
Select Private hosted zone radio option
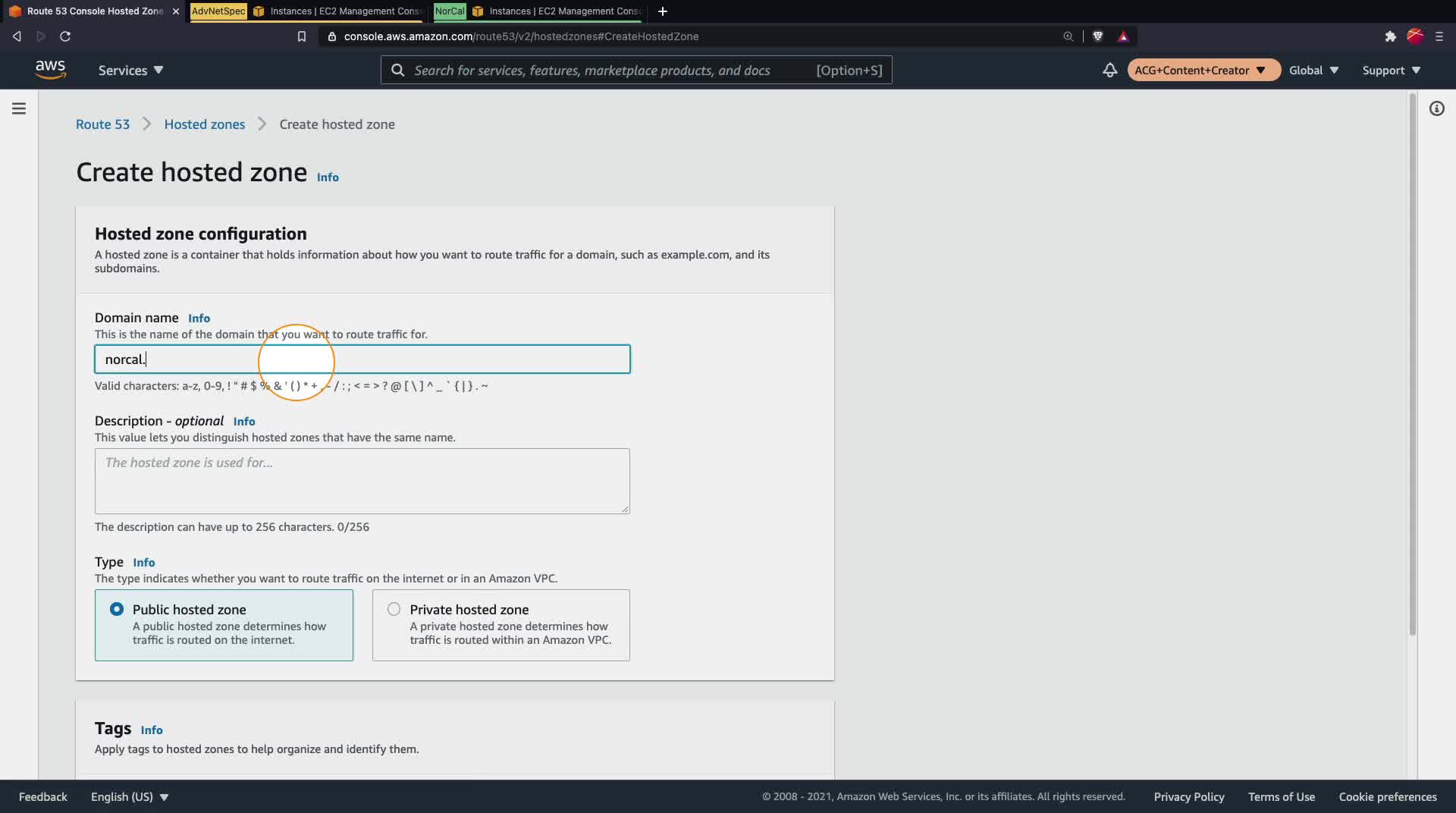pyautogui.click(x=394, y=609)
